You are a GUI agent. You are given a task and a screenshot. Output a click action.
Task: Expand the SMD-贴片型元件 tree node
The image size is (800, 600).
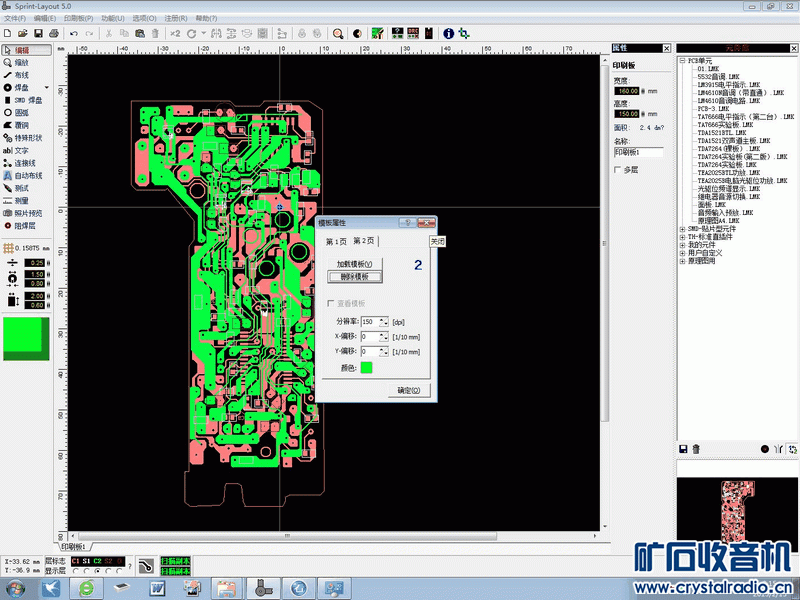coord(682,229)
